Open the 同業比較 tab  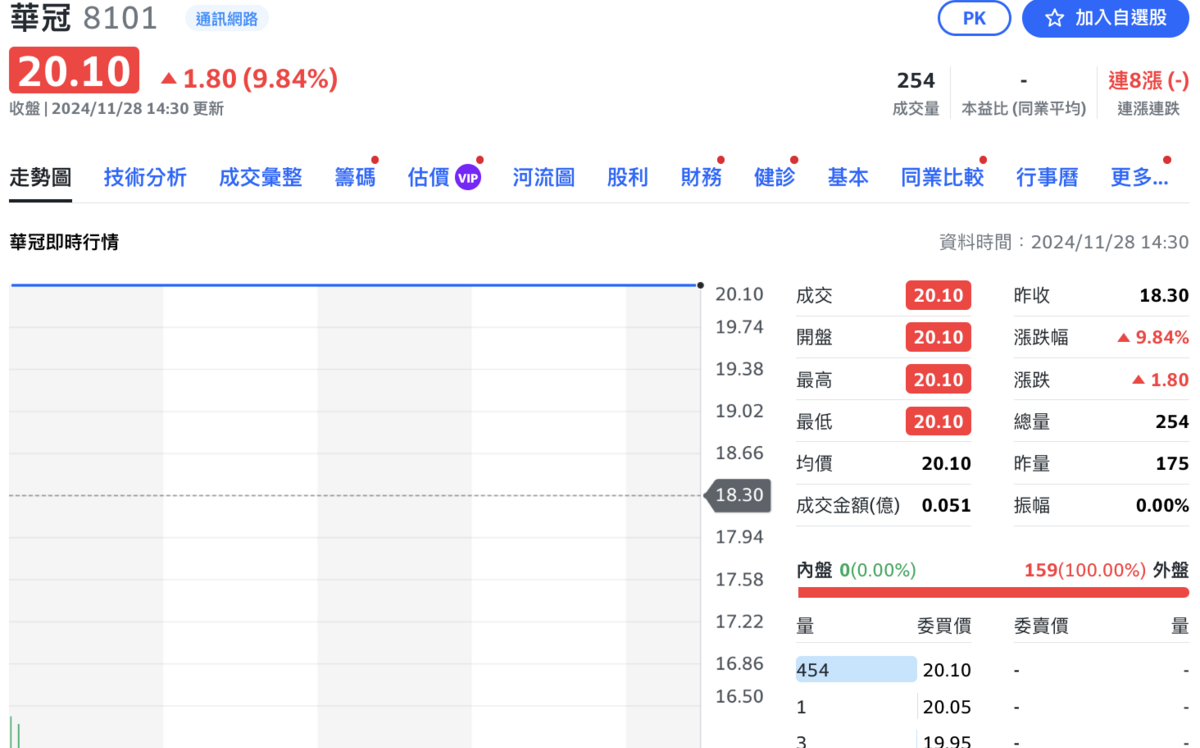[x=942, y=177]
